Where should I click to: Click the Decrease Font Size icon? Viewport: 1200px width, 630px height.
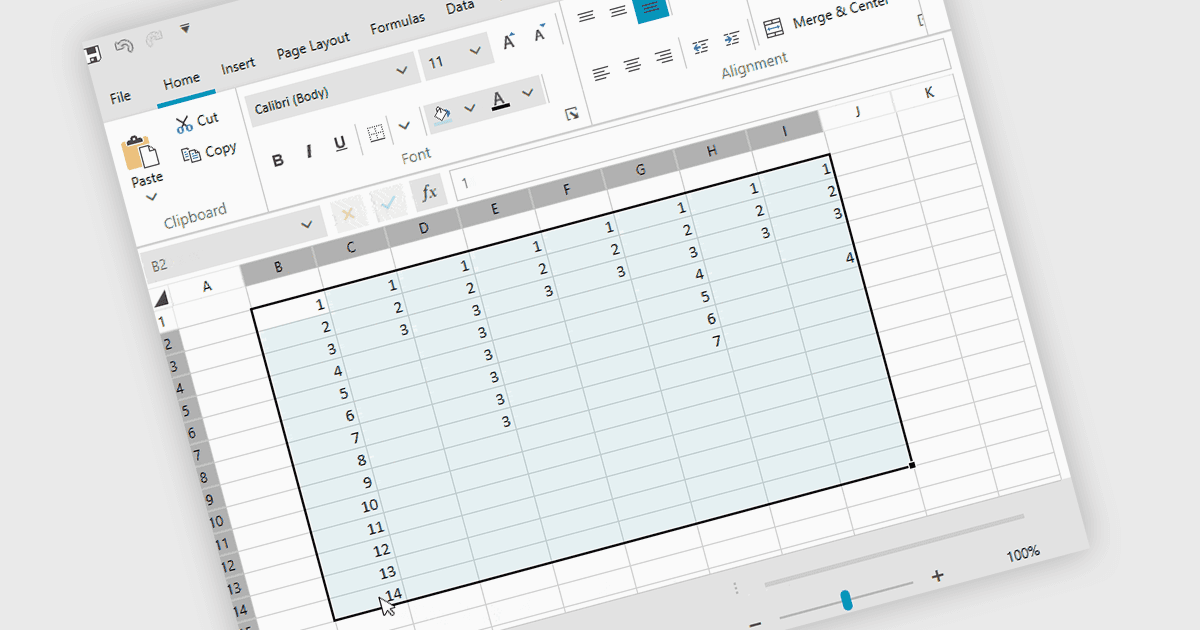coord(540,35)
